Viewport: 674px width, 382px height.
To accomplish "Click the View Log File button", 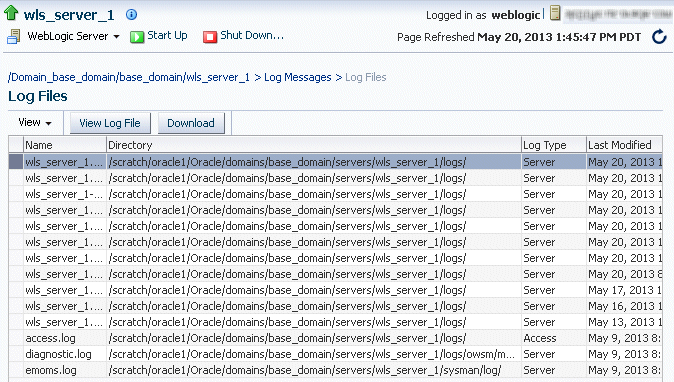I will point(110,123).
